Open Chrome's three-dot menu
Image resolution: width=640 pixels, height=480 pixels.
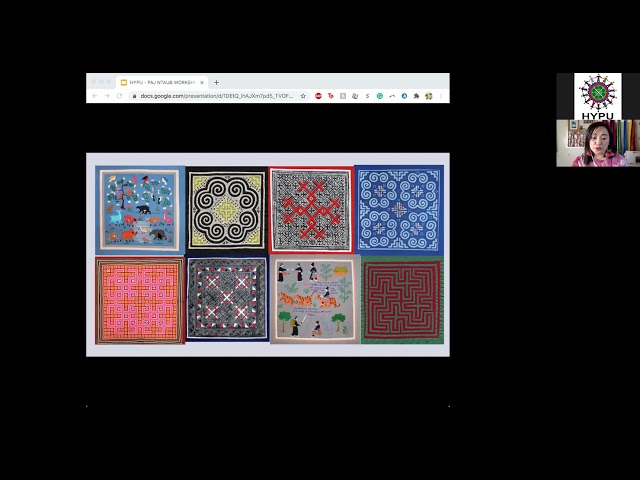(441, 96)
